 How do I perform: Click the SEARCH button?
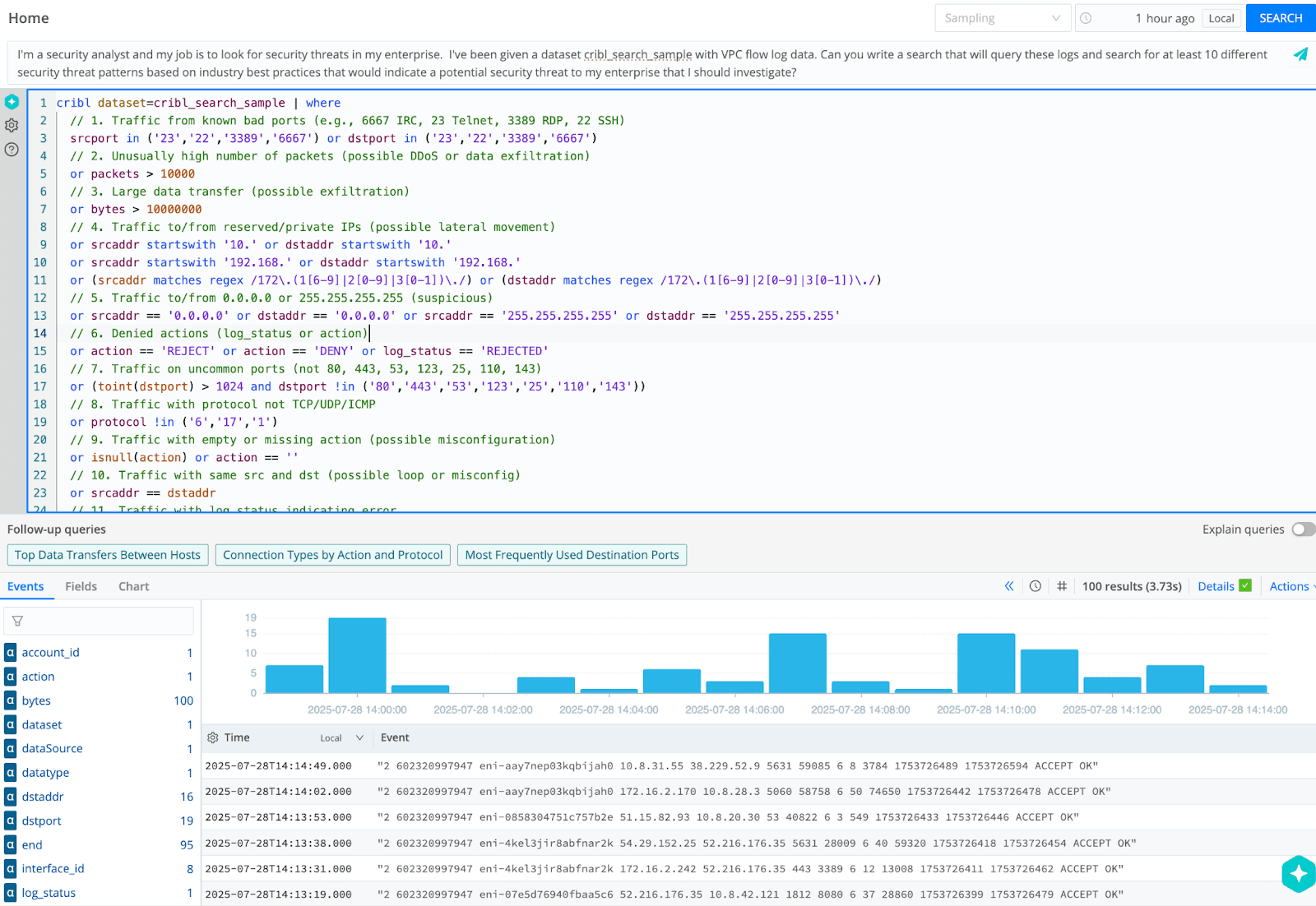(1281, 18)
